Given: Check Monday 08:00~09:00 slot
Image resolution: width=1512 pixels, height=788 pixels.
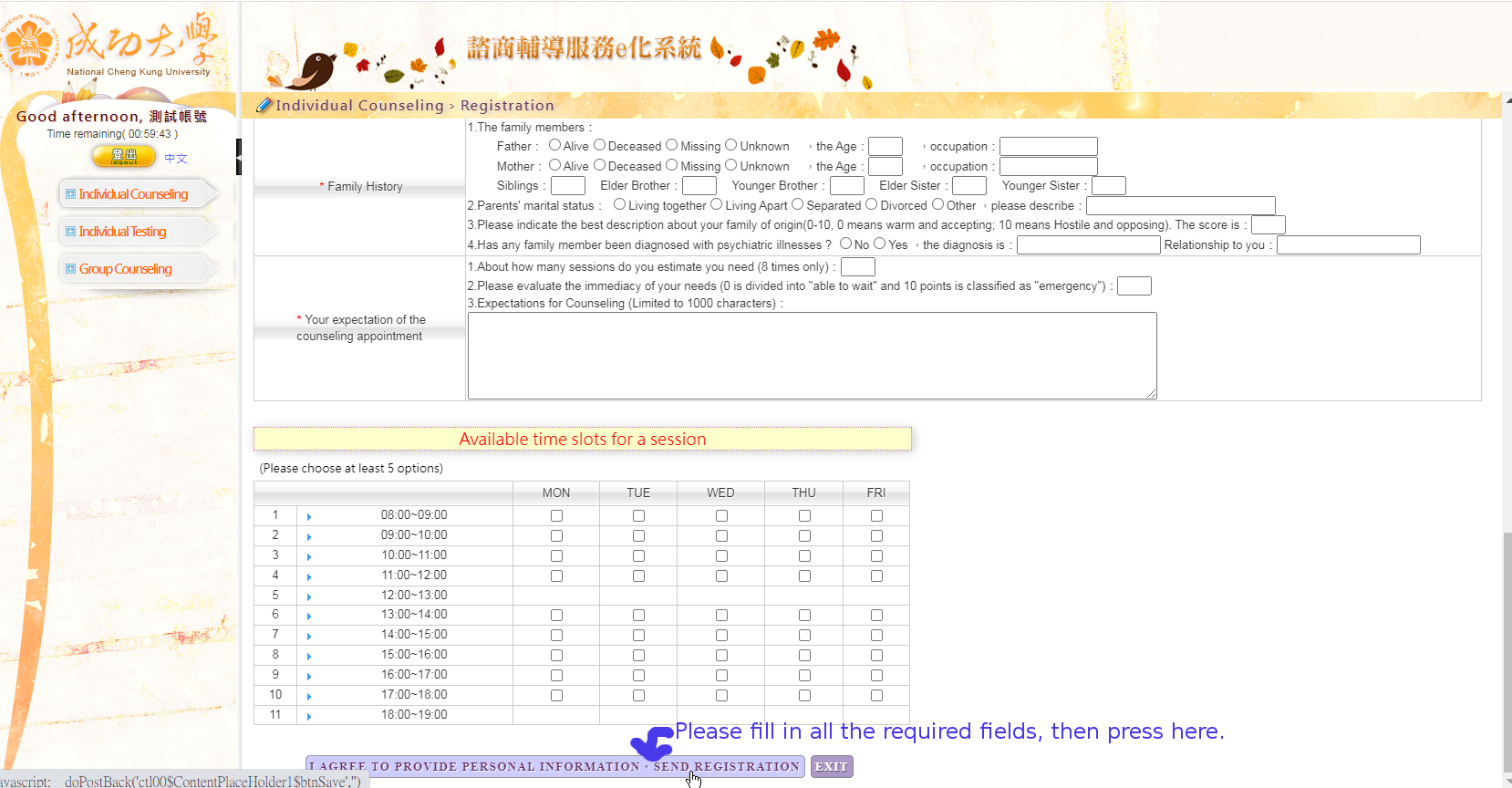Looking at the screenshot, I should point(556,516).
